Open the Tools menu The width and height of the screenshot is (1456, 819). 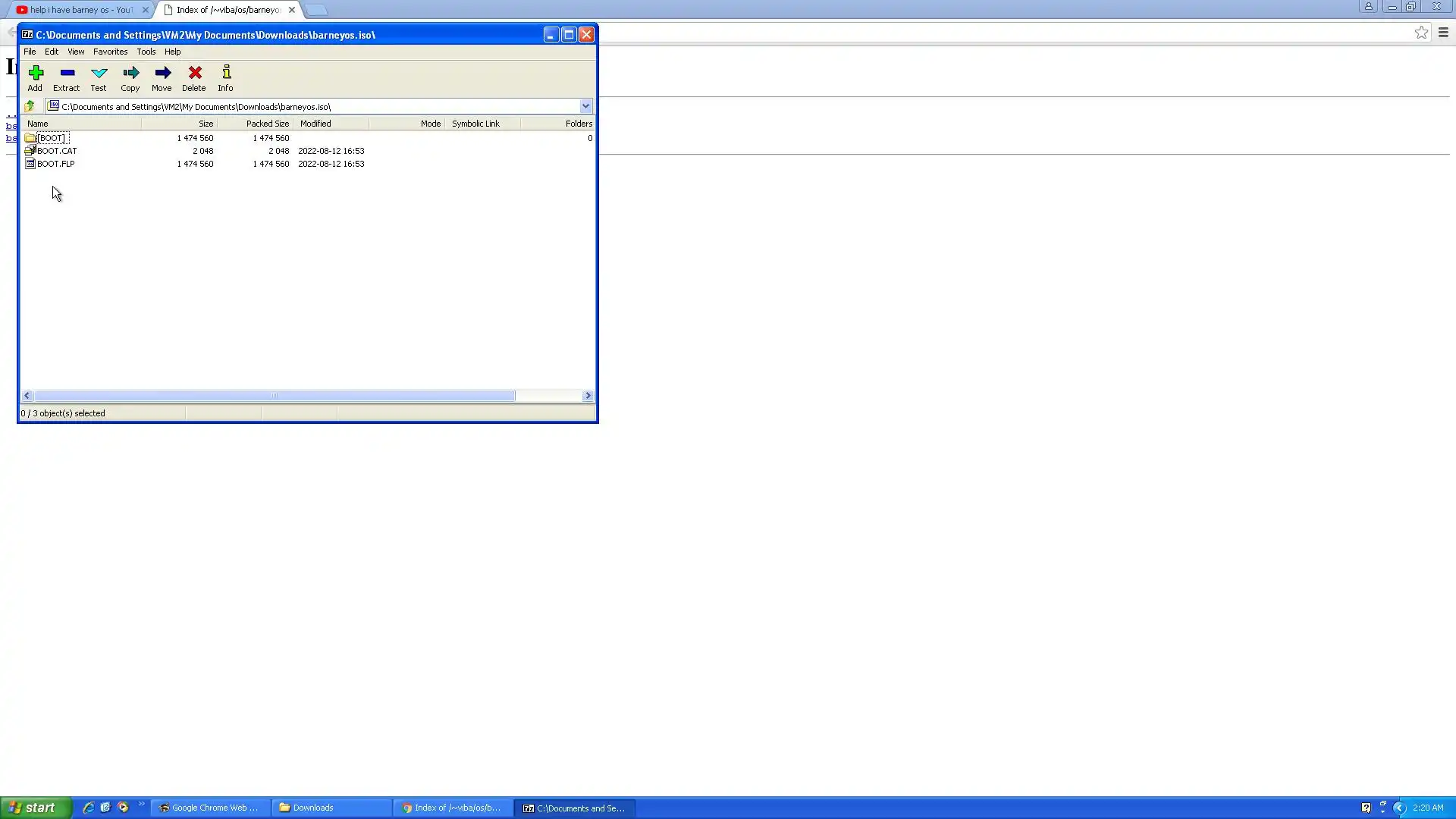pyautogui.click(x=146, y=52)
